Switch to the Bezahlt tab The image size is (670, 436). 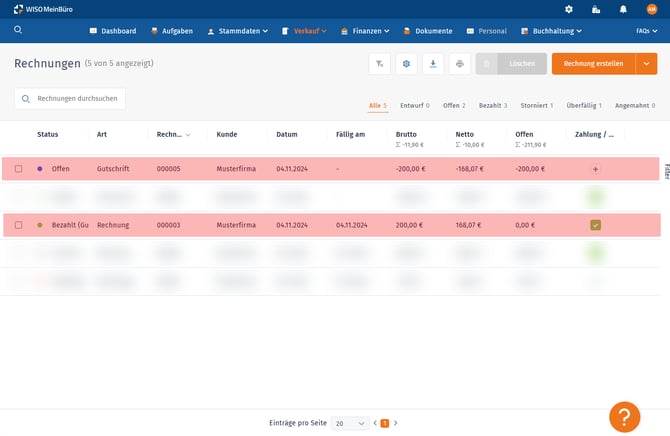(492, 105)
